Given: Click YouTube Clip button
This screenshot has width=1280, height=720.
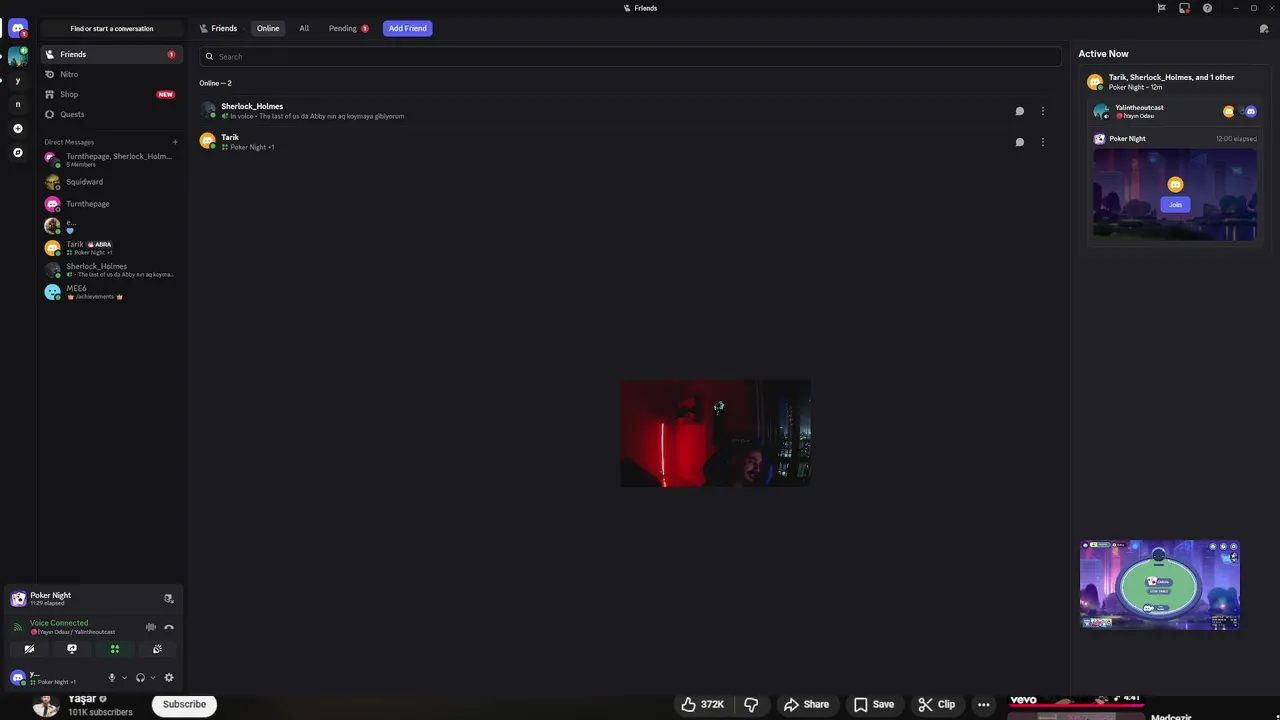Looking at the screenshot, I should pos(936,704).
